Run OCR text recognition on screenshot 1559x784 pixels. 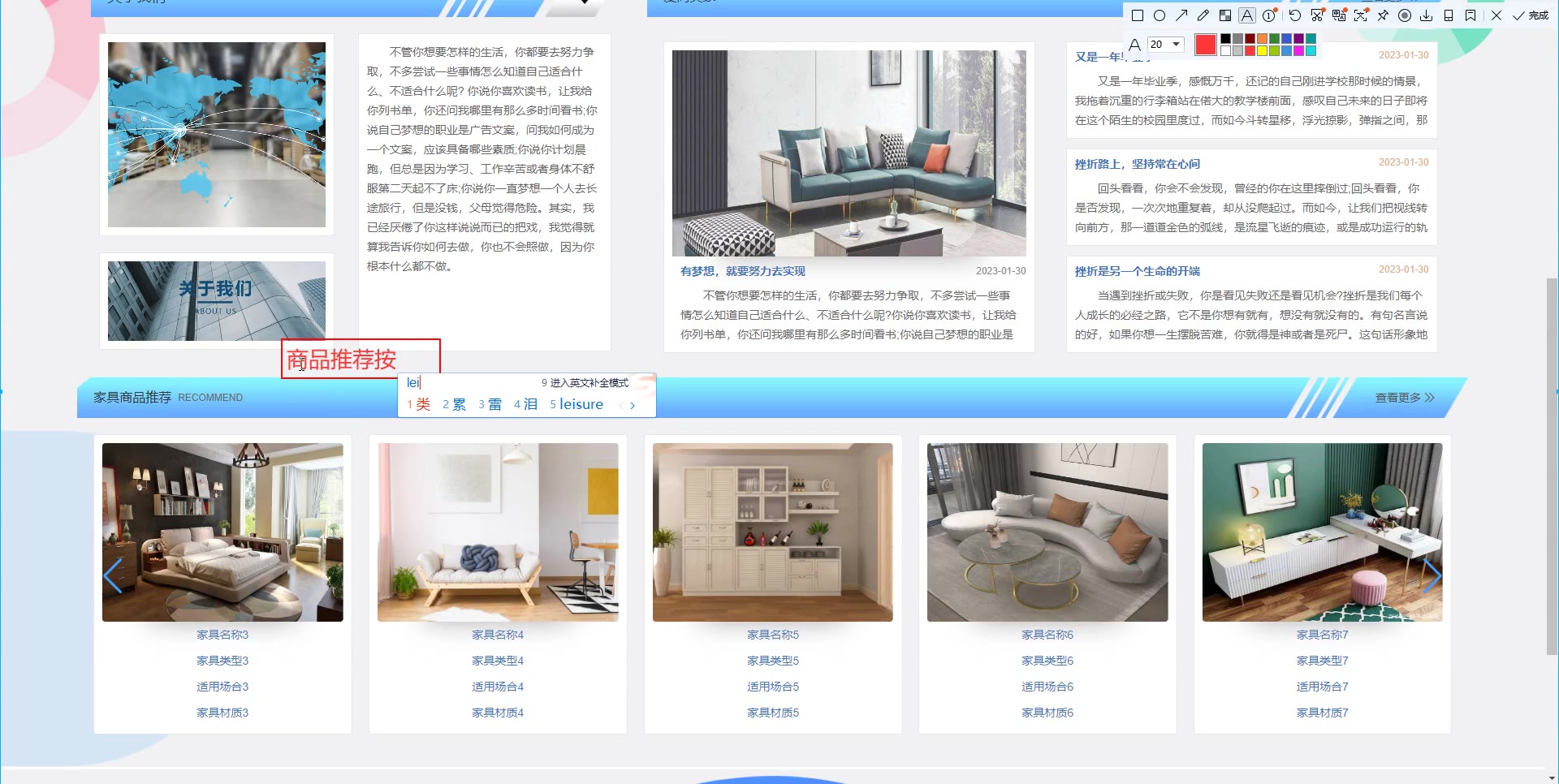1361,15
